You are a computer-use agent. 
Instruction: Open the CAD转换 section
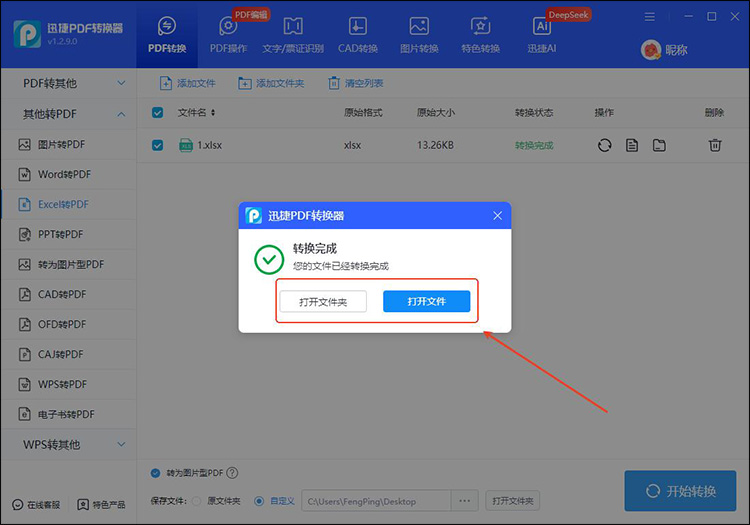[x=357, y=33]
